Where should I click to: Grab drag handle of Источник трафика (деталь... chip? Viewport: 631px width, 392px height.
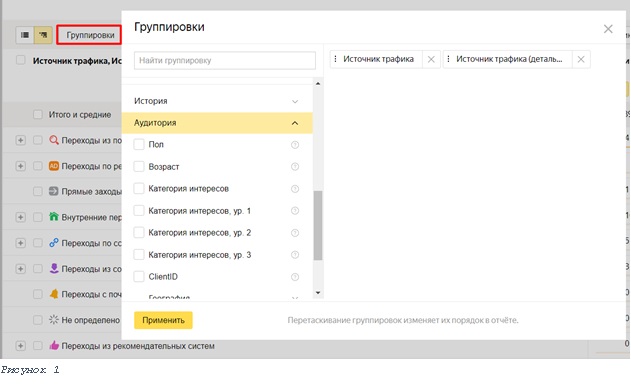click(448, 59)
